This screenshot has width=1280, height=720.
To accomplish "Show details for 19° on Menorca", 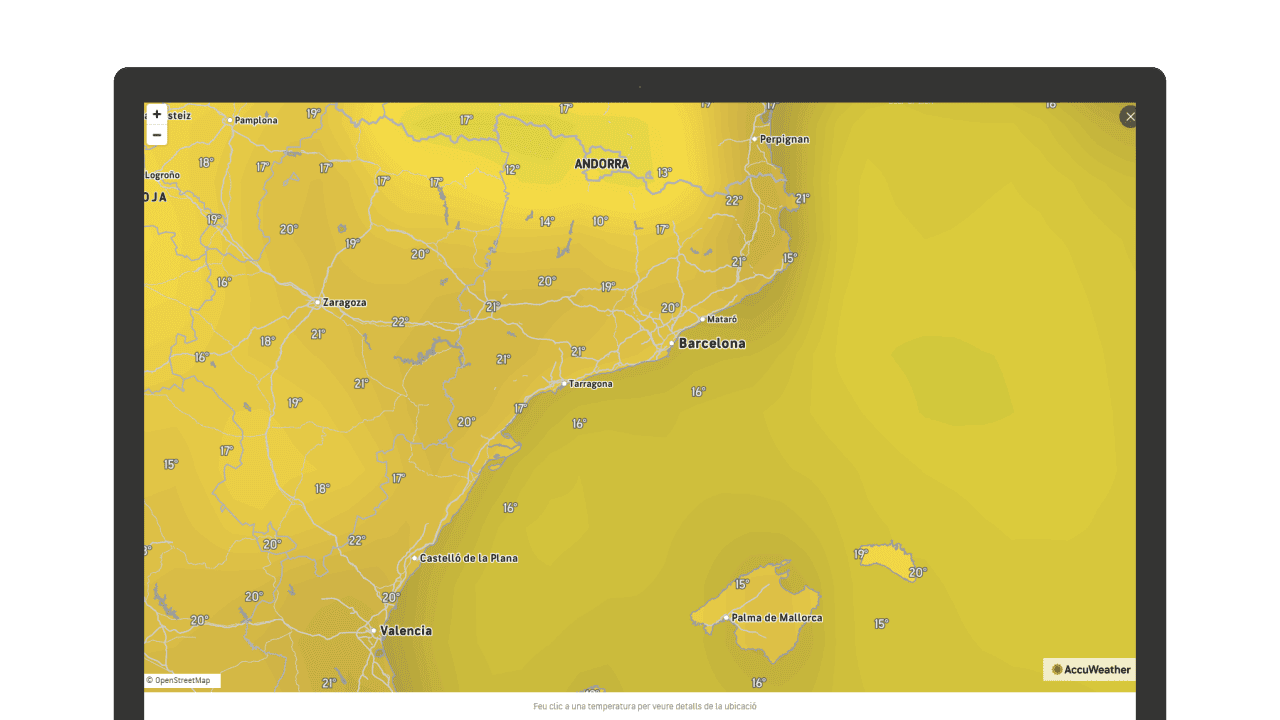I will [861, 554].
